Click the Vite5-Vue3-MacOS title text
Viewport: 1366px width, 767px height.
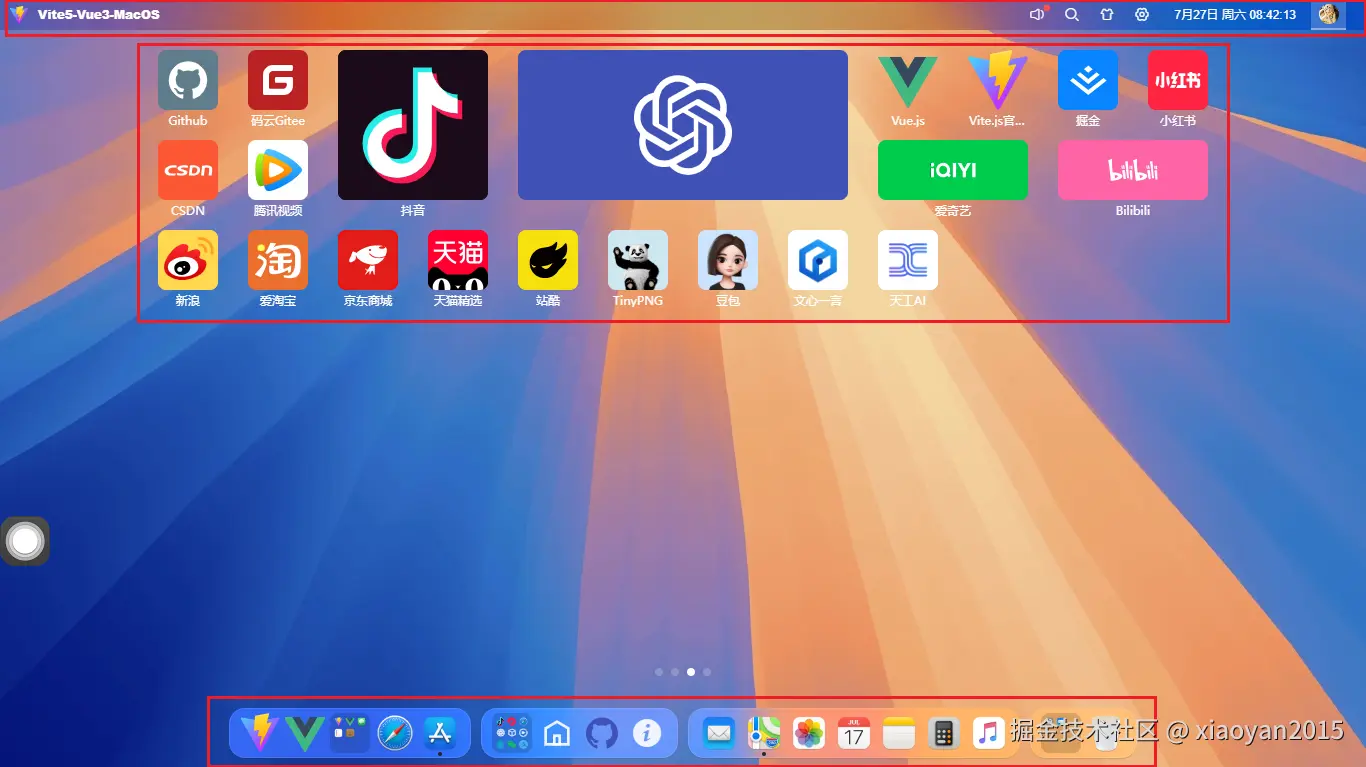[98, 15]
